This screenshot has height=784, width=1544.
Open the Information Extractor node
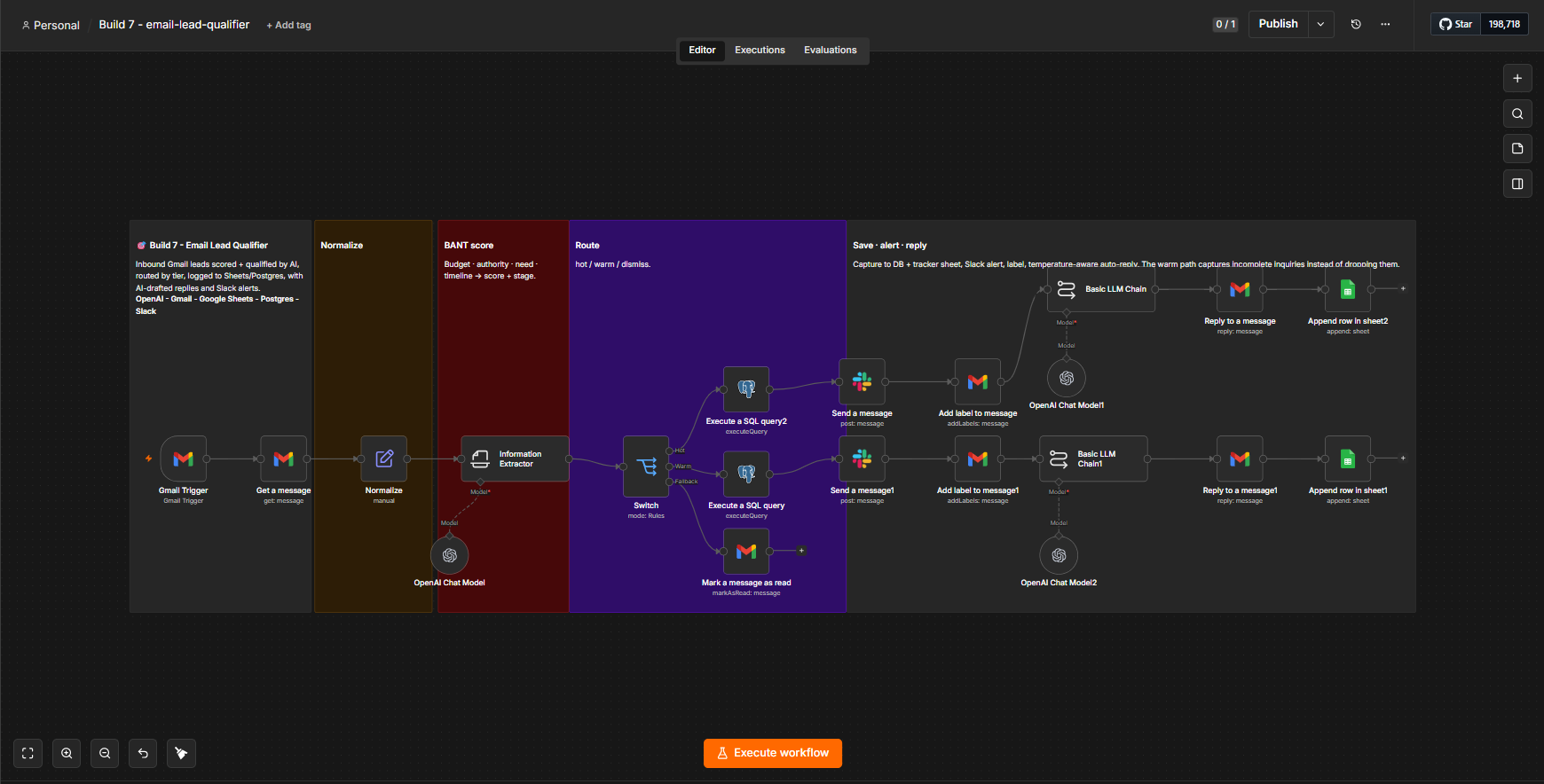click(516, 459)
